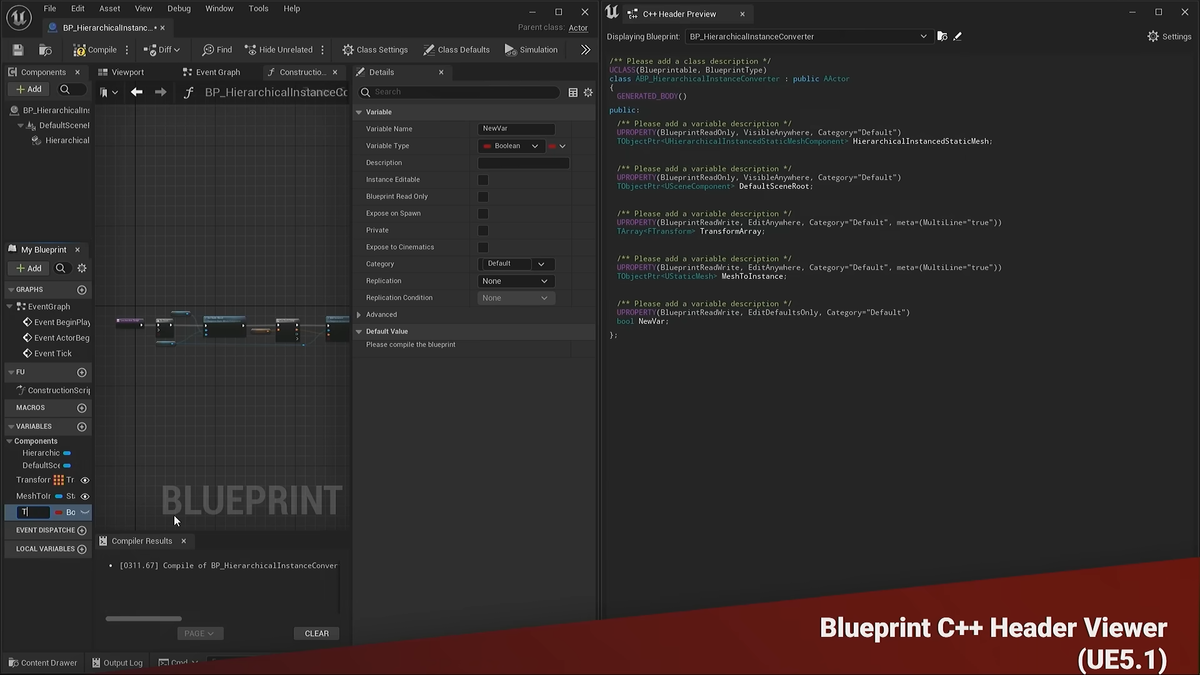Viewport: 1200px width, 675px height.
Task: Clear the Compiler Results log
Action: pos(317,633)
